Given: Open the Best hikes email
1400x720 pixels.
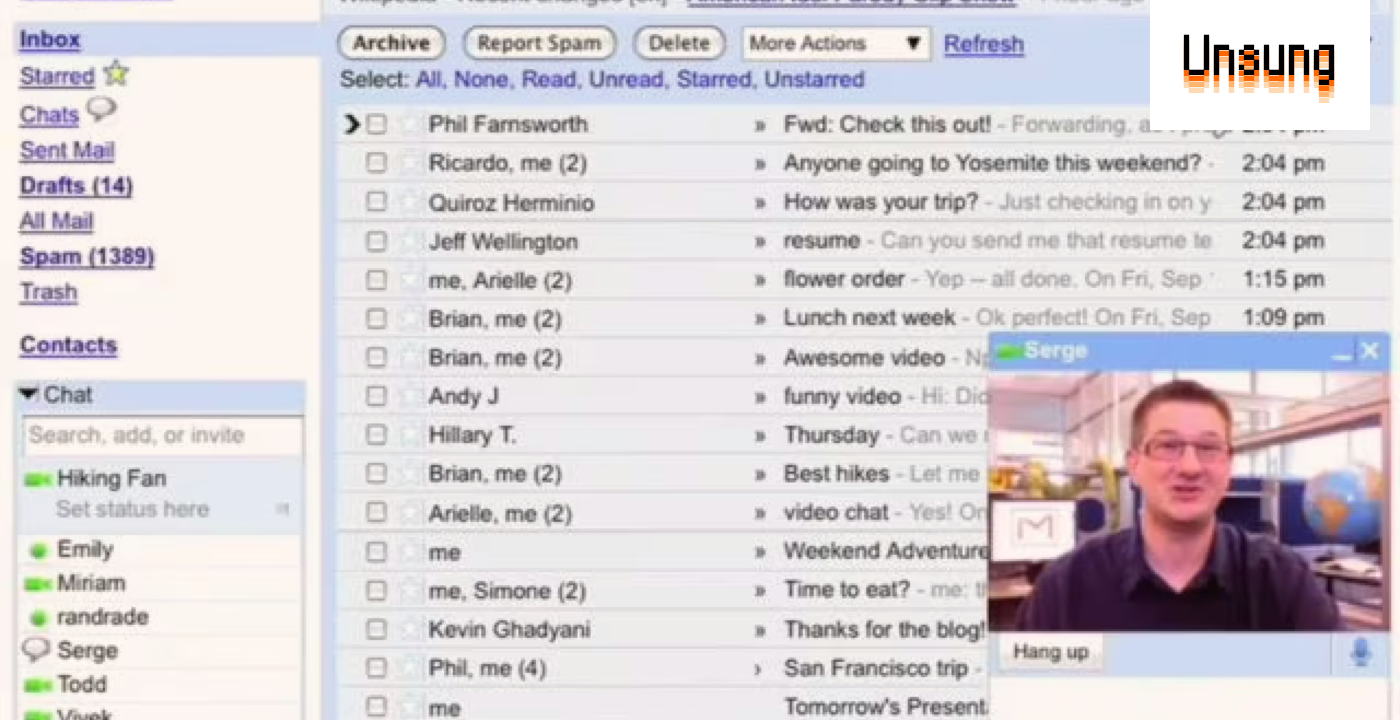Looking at the screenshot, I should coord(836,473).
